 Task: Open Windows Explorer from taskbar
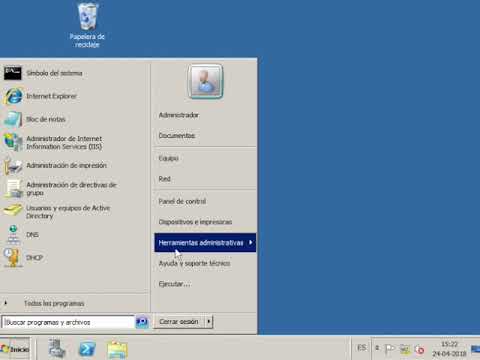117,350
